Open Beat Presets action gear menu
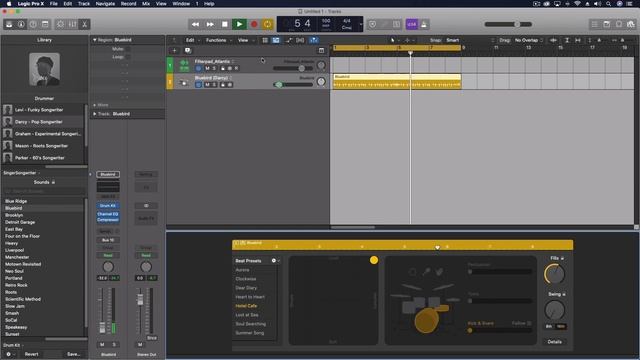640x360 pixels. pyautogui.click(x=276, y=260)
